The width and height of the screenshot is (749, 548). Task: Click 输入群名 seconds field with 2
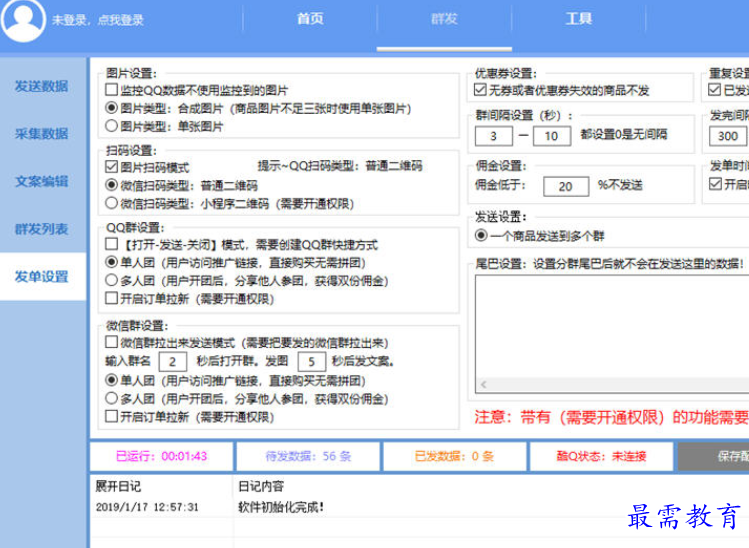click(x=172, y=362)
